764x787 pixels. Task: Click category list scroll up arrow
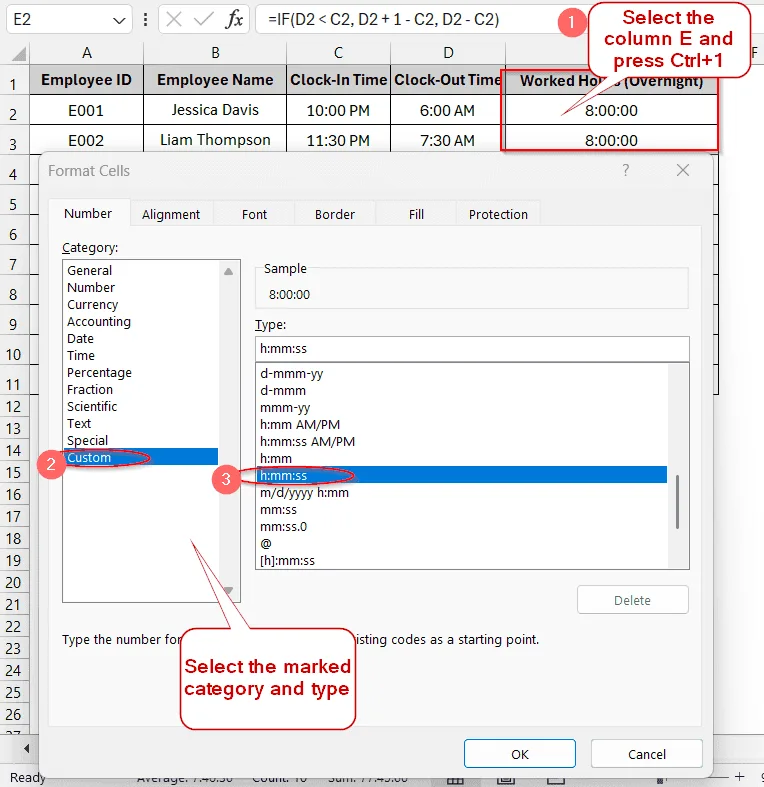[228, 272]
